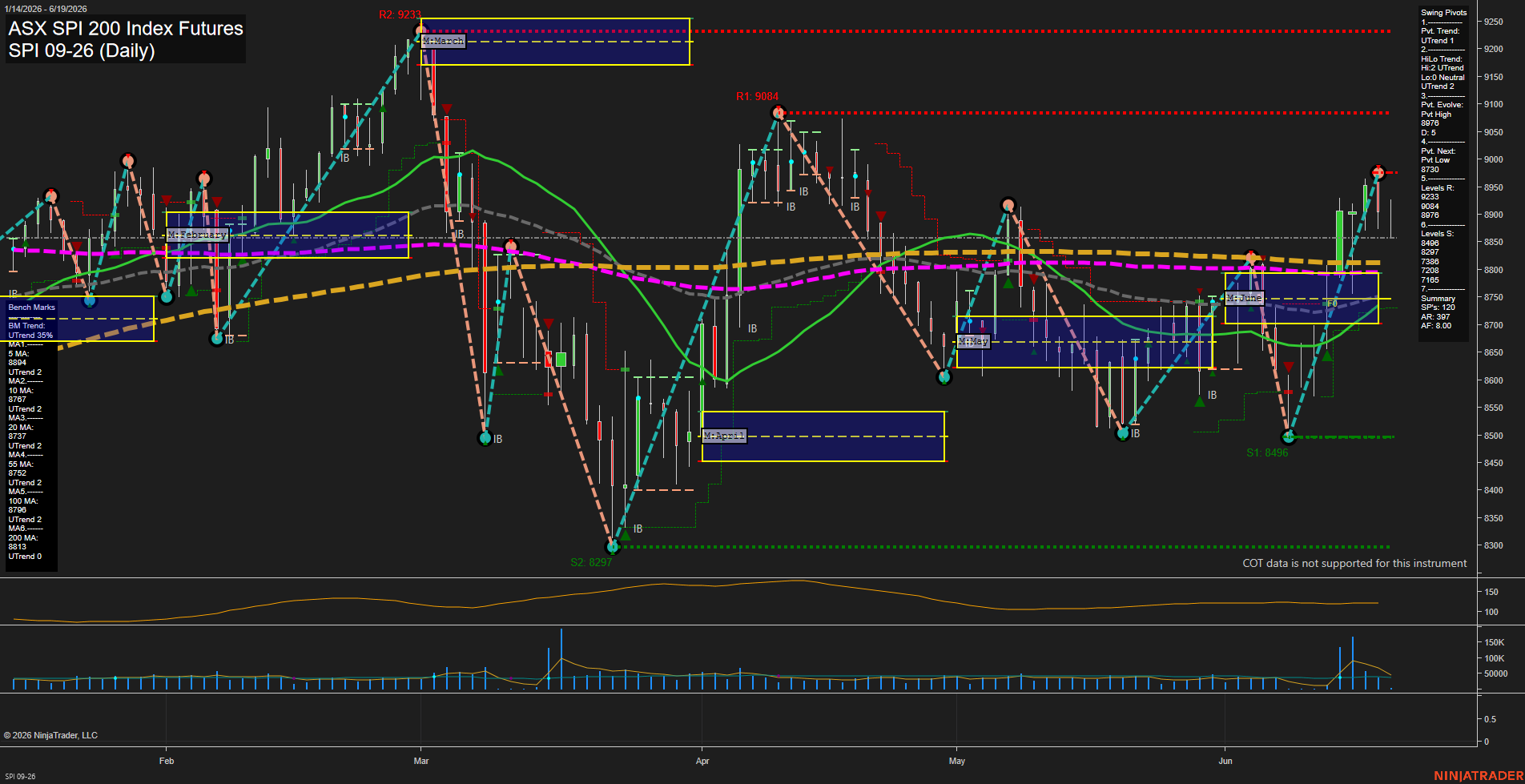Image resolution: width=1525 pixels, height=784 pixels.
Task: Click the HiLo Trend entry in Swing Pivots
Action: 1443,73
